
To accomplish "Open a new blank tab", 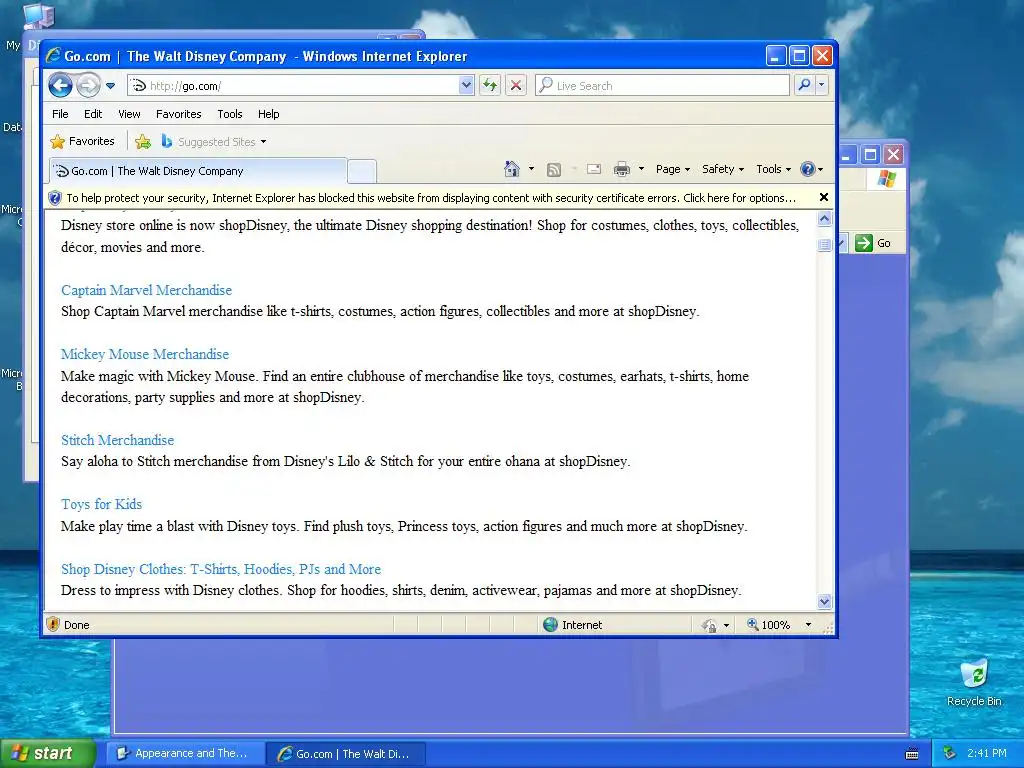I will pos(361,171).
